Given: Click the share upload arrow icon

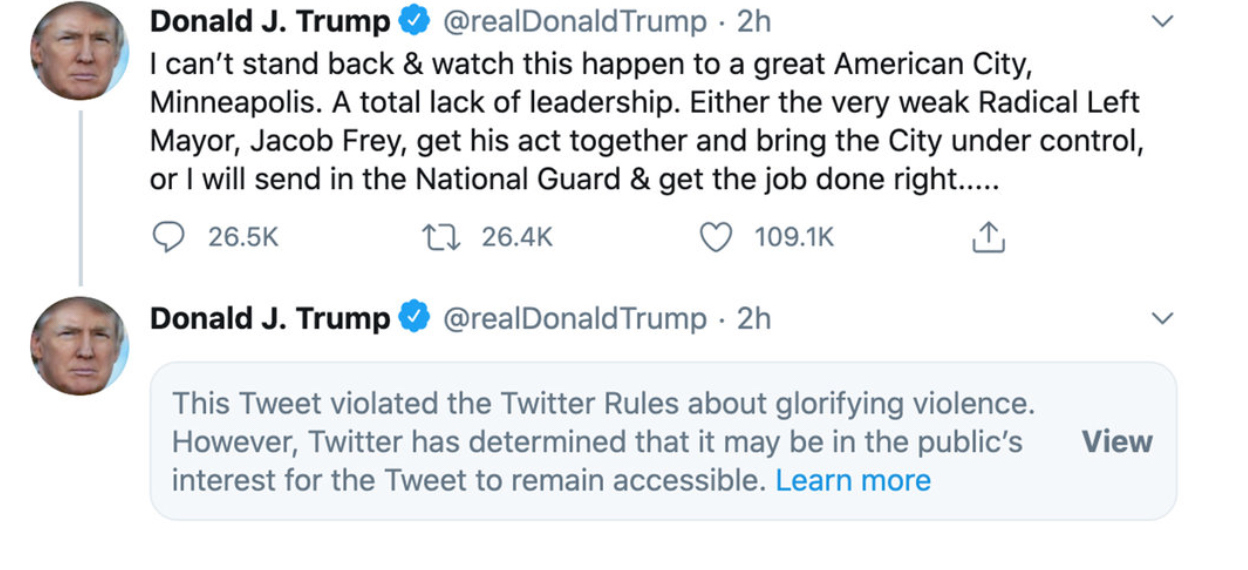Looking at the screenshot, I should tap(987, 237).
